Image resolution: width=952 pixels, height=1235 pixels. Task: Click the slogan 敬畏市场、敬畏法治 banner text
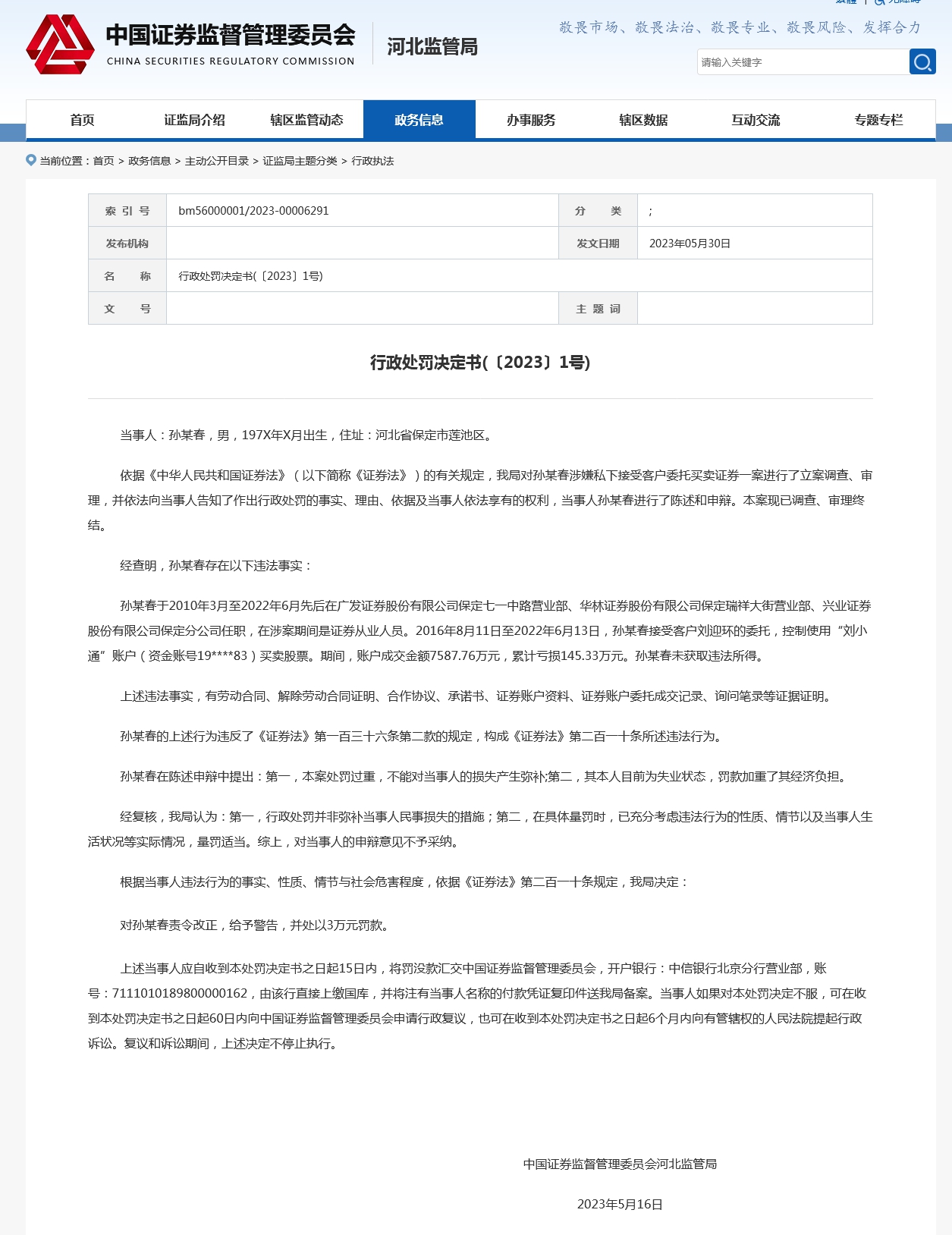pyautogui.click(x=740, y=27)
